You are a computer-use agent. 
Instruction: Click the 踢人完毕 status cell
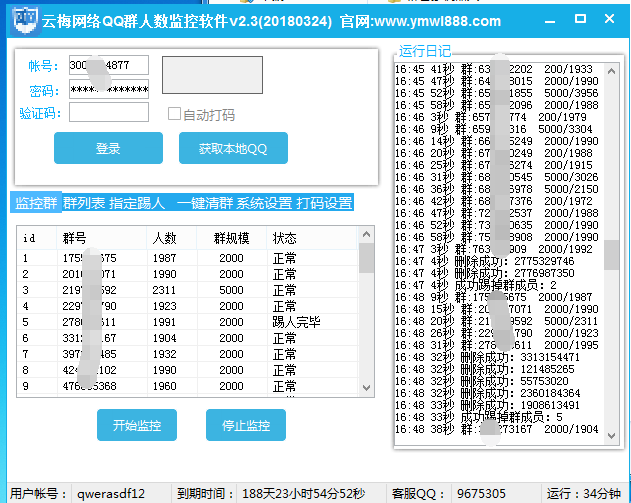pos(296,322)
